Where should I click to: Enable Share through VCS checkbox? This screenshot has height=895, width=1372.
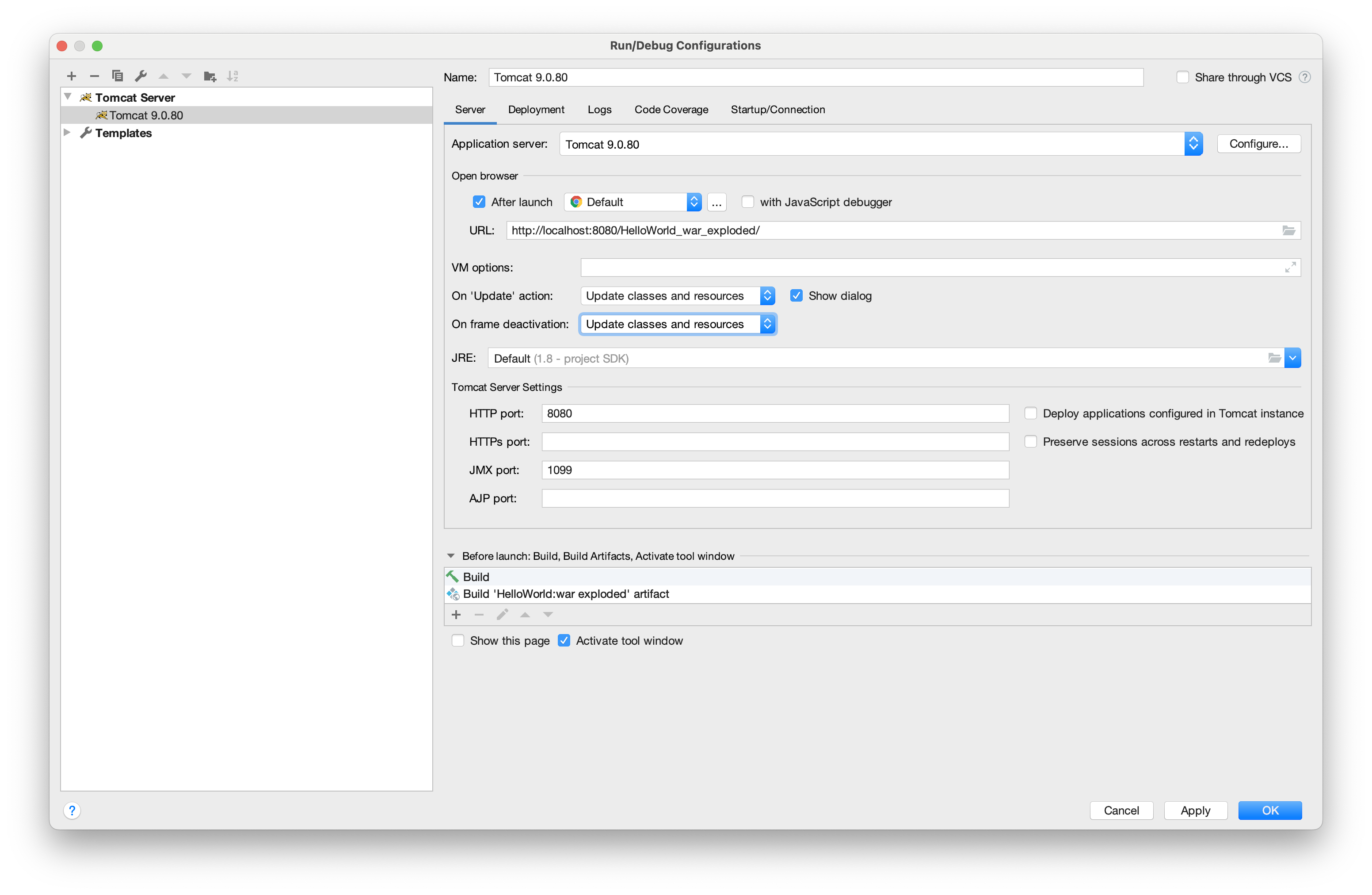1183,77
